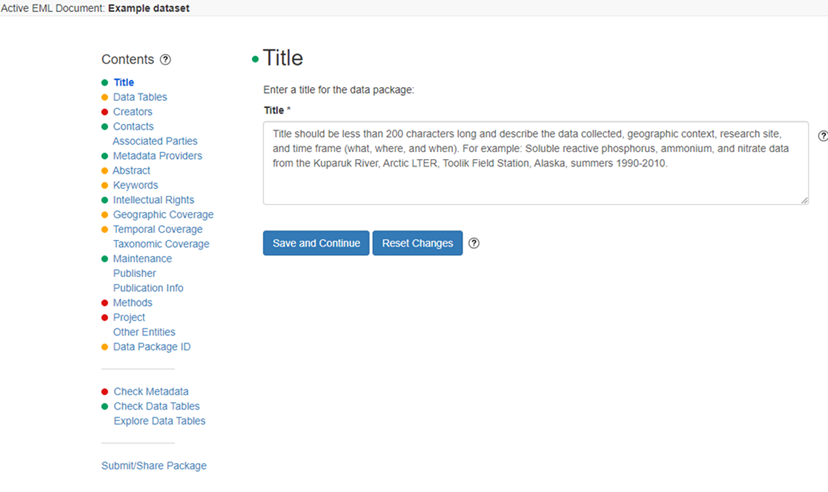The width and height of the screenshot is (828, 492).
Task: Click the large Title page heading
Action: 283,58
